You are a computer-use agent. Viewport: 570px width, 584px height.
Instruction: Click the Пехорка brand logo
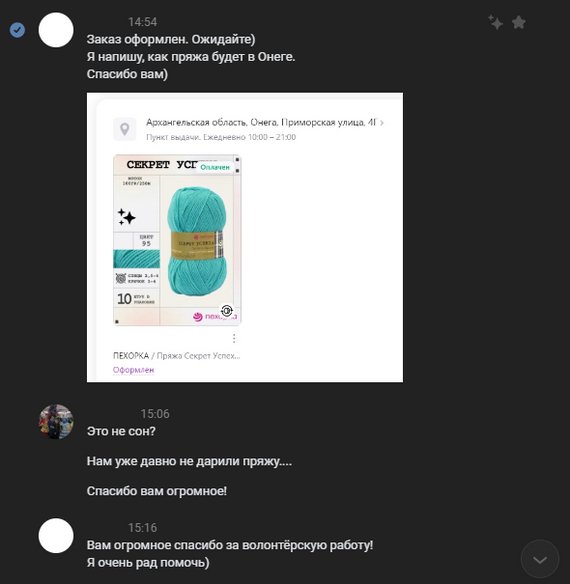tap(215, 317)
